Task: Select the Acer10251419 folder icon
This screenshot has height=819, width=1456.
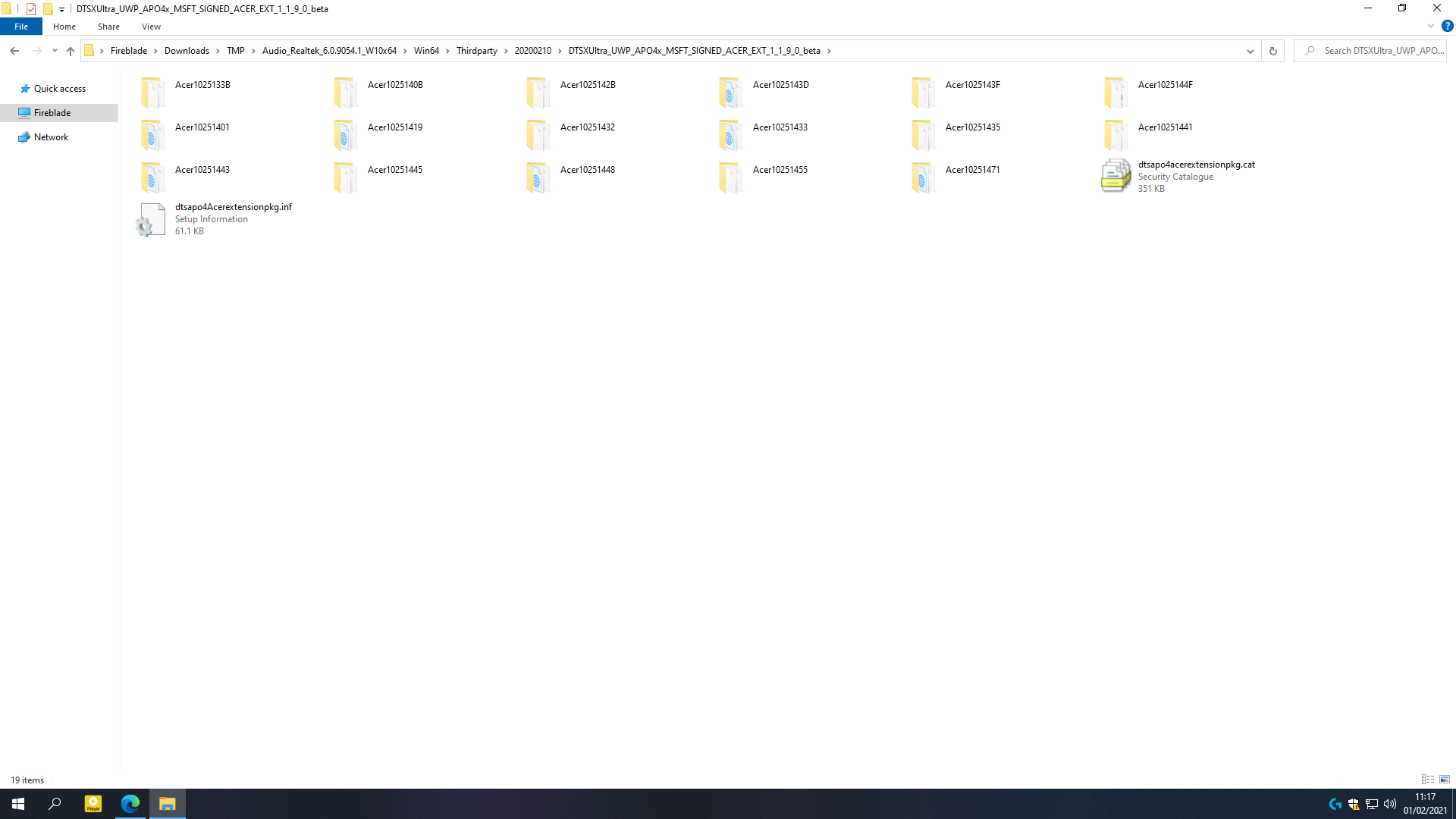Action: 345,135
